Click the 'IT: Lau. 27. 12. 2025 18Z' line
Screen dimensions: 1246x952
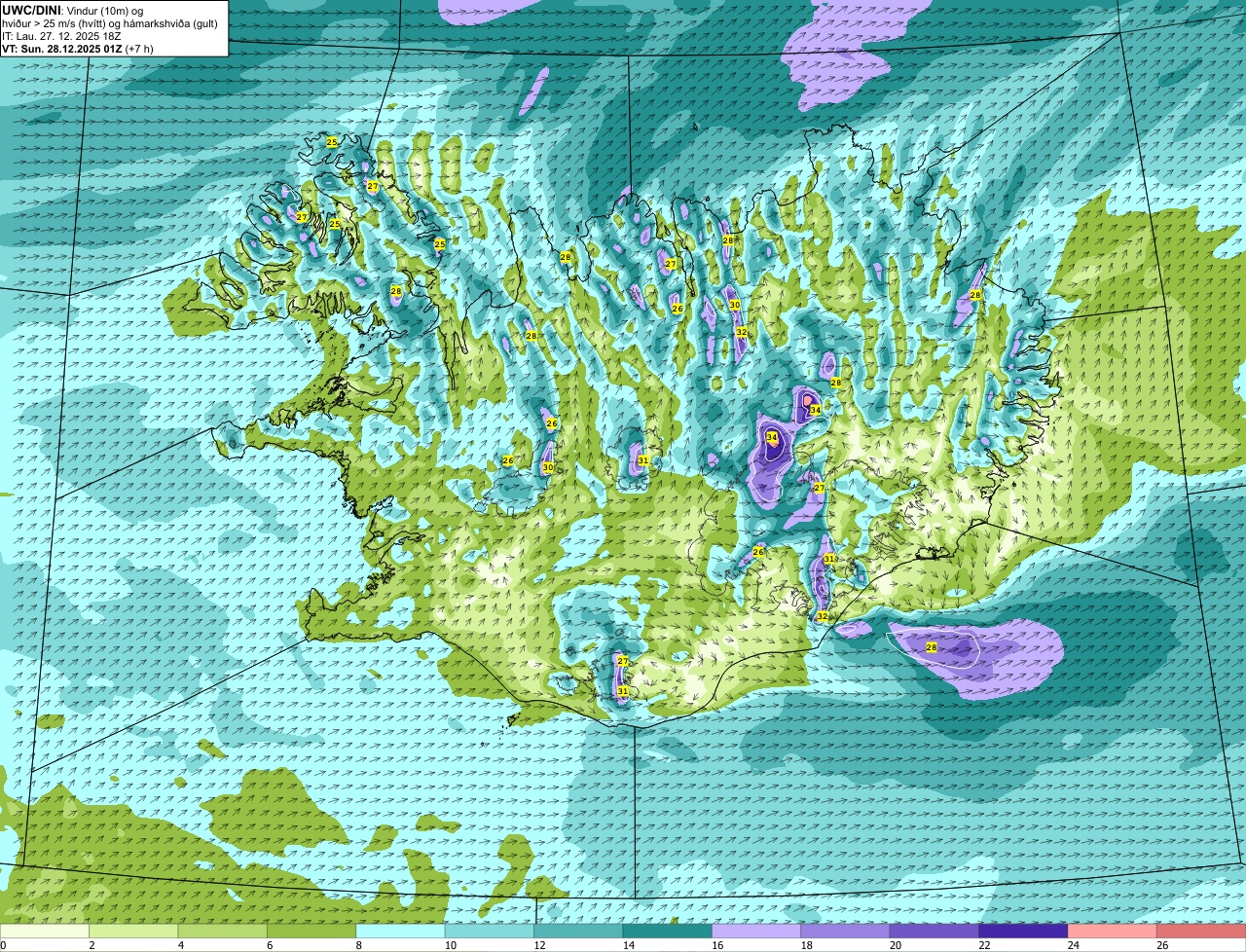coord(62,36)
